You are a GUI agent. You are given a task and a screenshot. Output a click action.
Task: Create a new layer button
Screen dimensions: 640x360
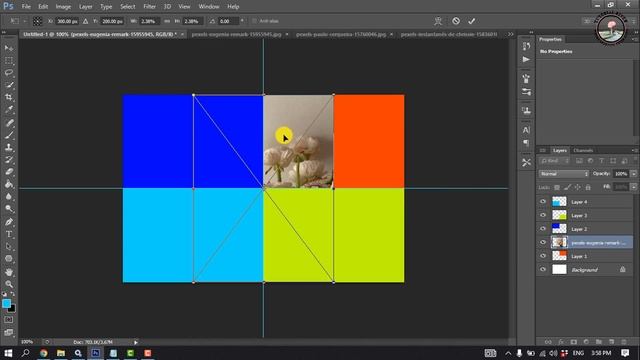click(x=611, y=342)
